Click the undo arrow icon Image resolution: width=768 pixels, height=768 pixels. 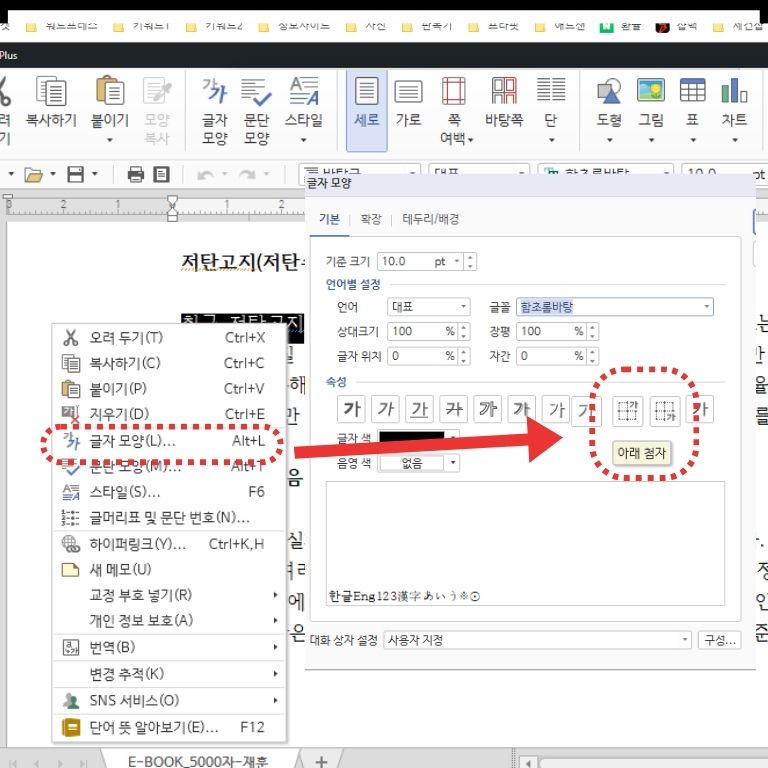(x=205, y=174)
